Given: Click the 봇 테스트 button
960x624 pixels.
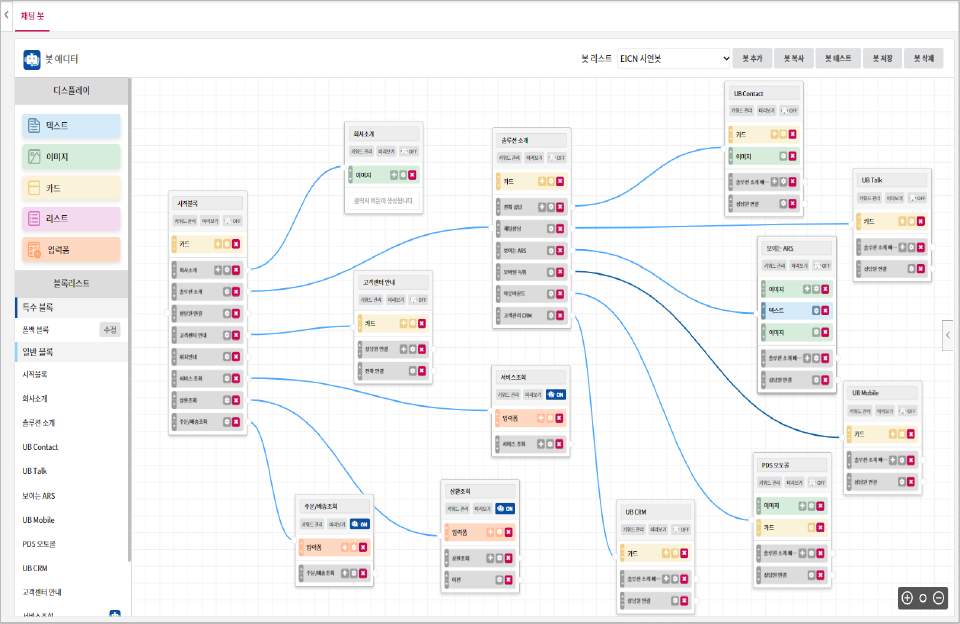Looking at the screenshot, I should (x=838, y=58).
